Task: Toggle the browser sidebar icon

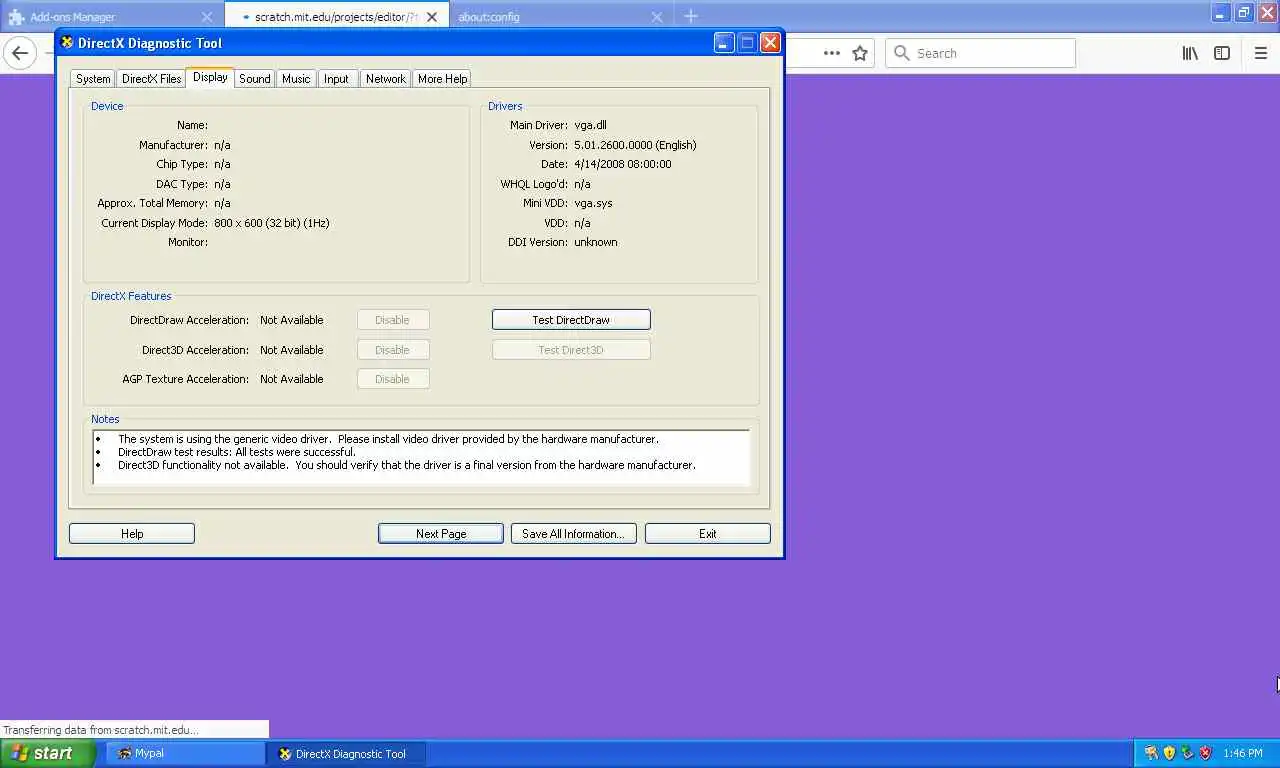Action: (x=1222, y=53)
